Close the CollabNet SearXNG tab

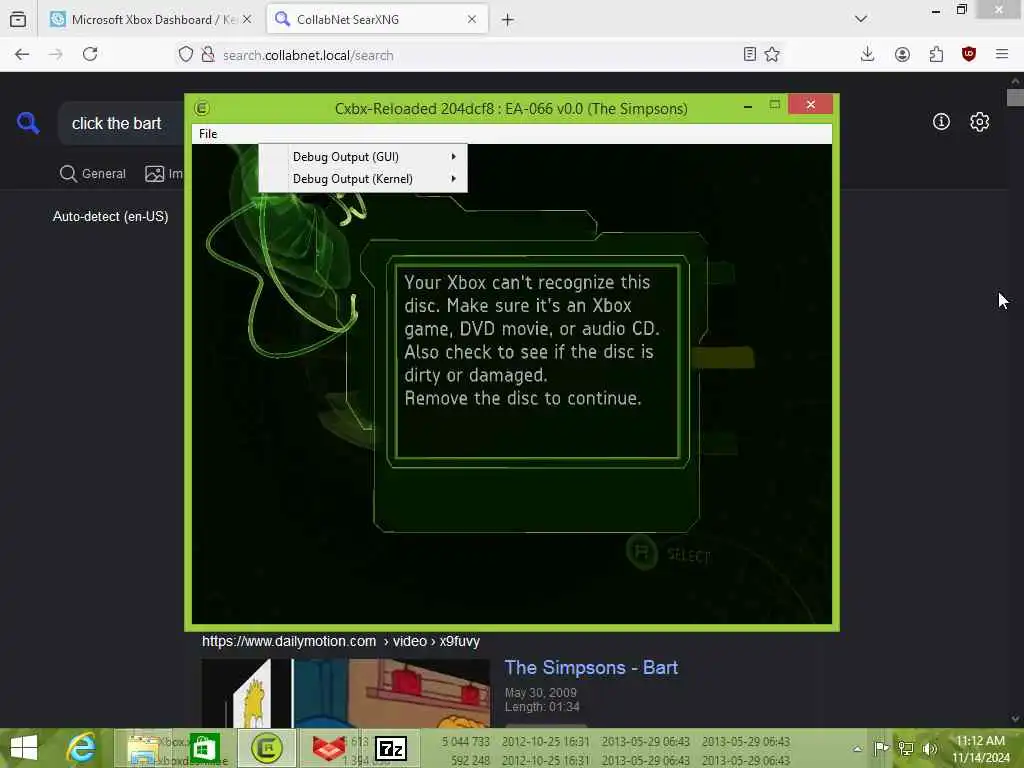(472, 20)
